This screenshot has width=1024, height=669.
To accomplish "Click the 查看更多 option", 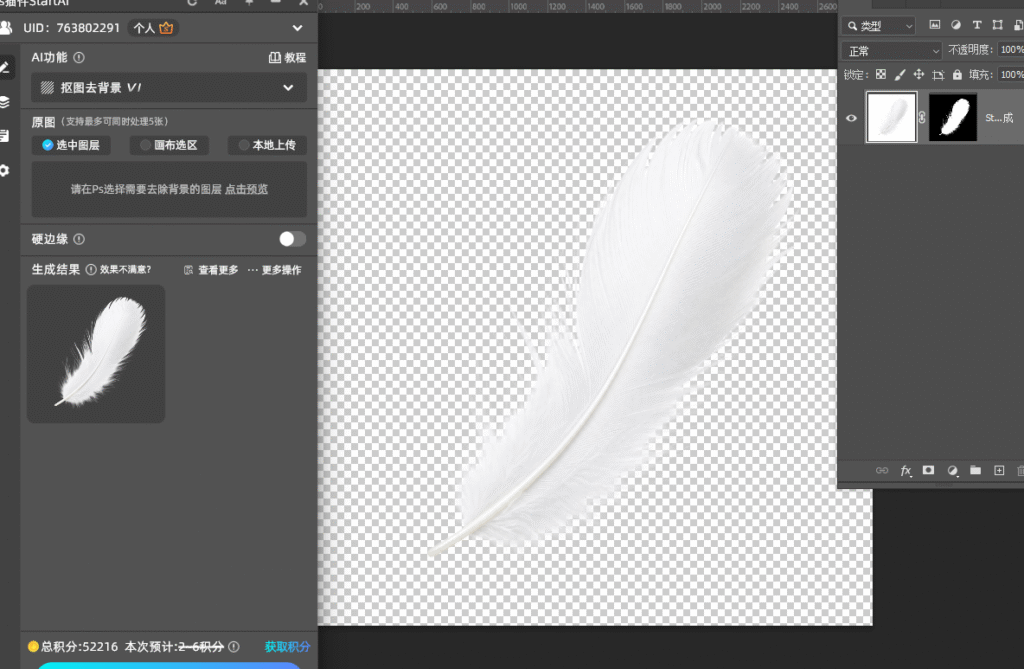I will [211, 270].
